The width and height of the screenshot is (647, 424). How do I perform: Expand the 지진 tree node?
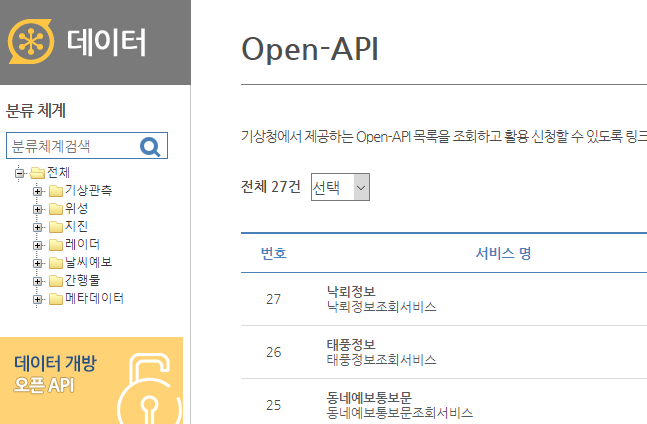(38, 227)
